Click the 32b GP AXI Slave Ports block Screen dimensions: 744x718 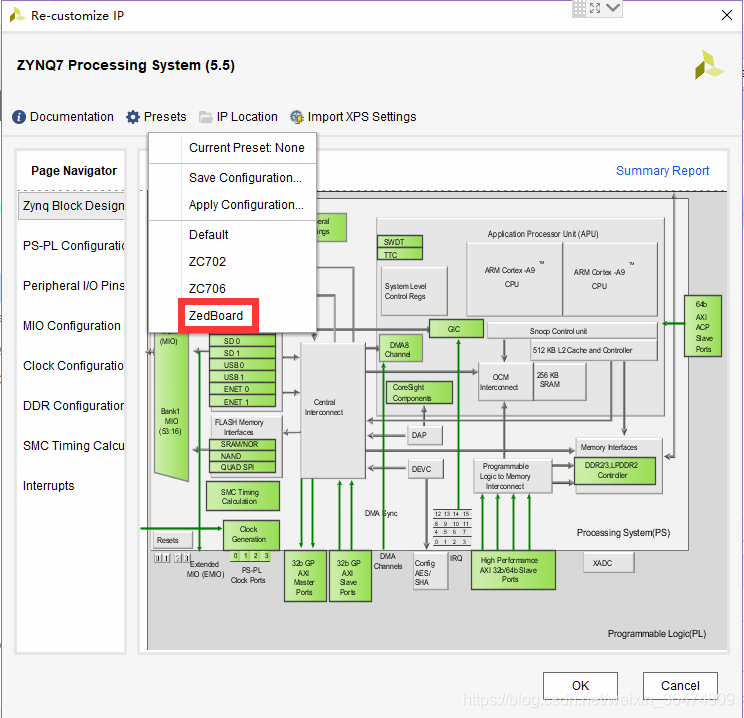click(350, 576)
